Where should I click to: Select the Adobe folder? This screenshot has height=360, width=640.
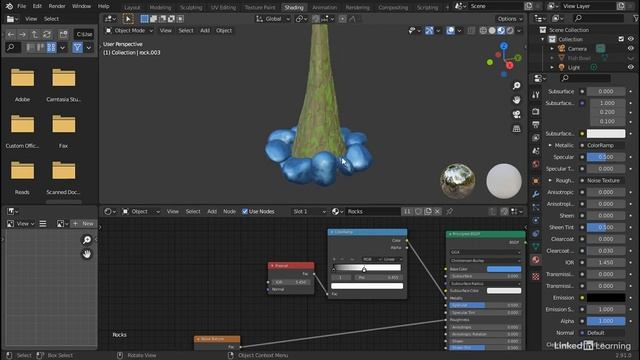[x=22, y=84]
